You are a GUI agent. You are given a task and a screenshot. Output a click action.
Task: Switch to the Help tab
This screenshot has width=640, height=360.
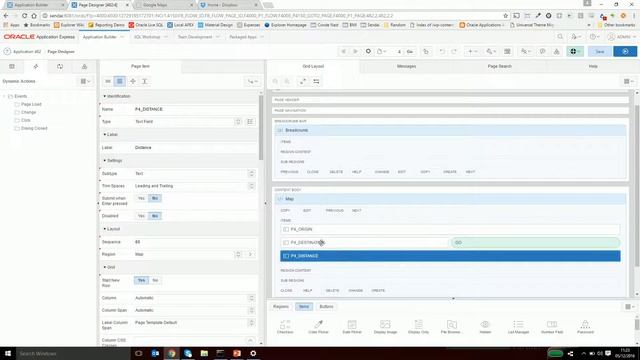click(593, 66)
